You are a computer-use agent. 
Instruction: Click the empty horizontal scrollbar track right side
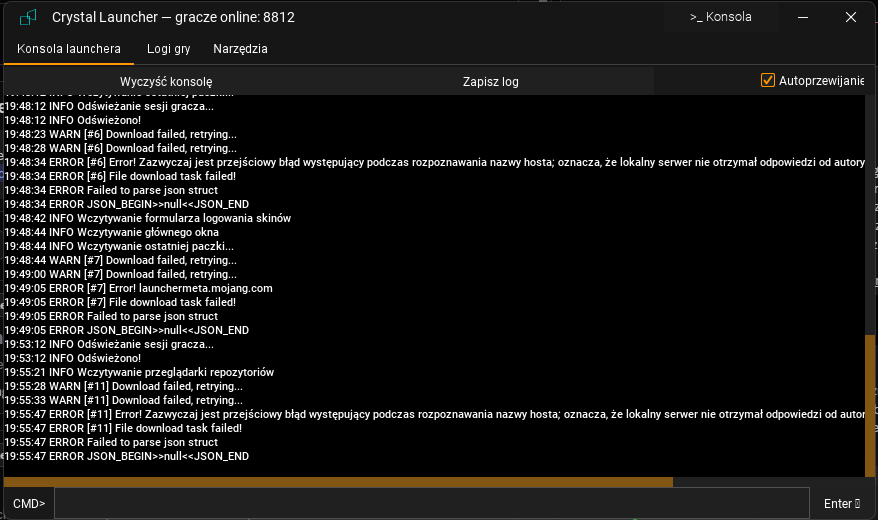coord(768,482)
